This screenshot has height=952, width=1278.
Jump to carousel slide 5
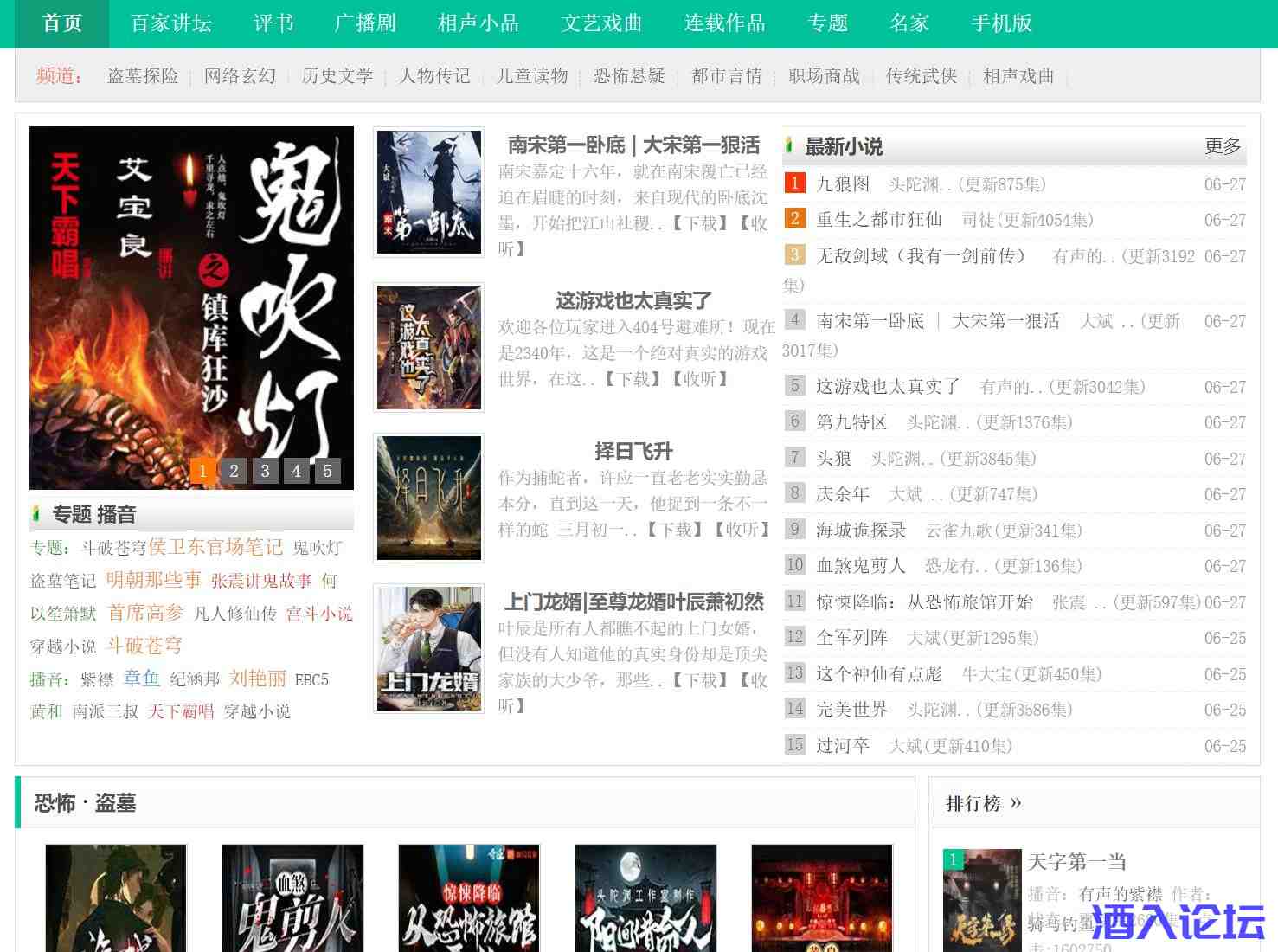(327, 471)
